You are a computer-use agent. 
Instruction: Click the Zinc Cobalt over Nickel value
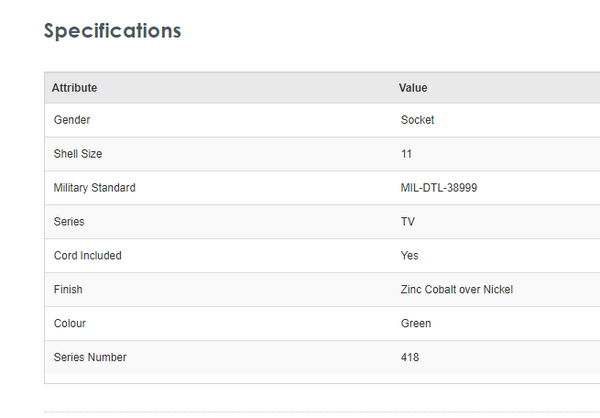(457, 290)
